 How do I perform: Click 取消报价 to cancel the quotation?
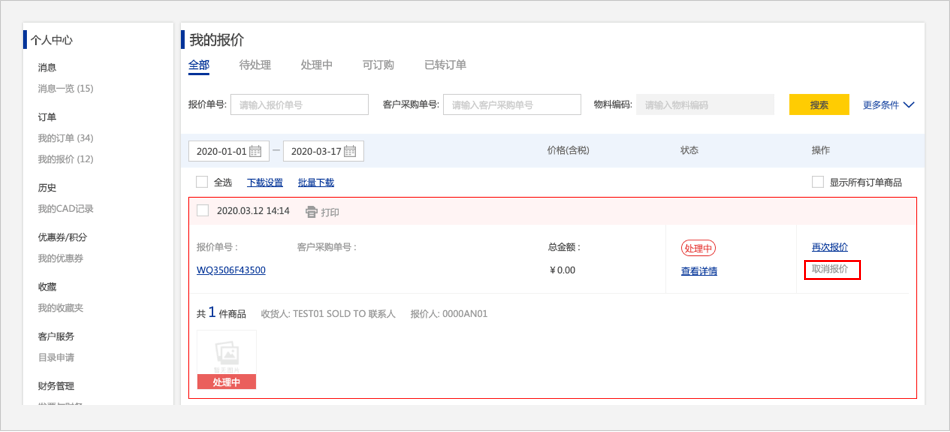click(830, 269)
